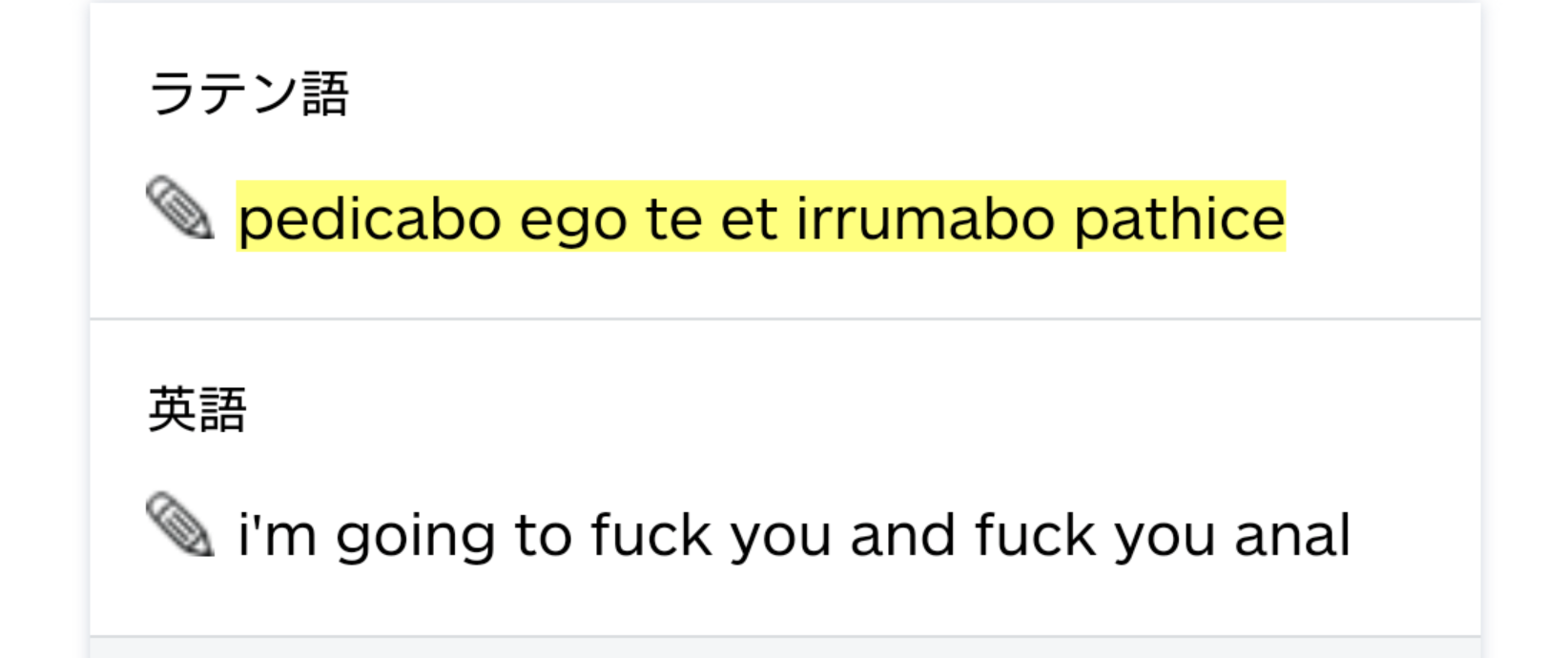Click "i'm" starting the English translation
The height and width of the screenshot is (658, 1568).
pos(277,535)
